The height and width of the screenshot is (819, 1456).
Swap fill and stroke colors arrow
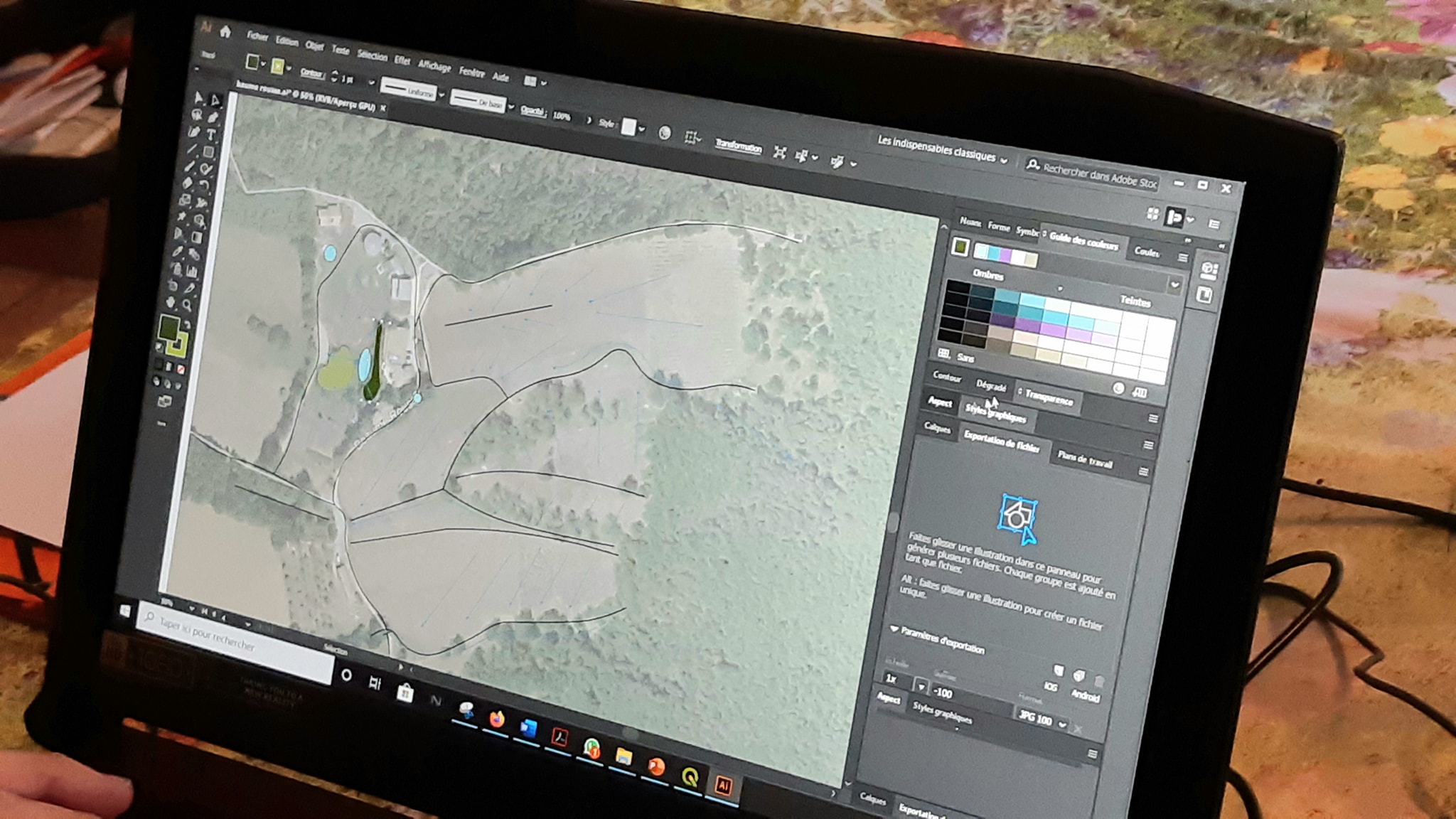(188, 323)
